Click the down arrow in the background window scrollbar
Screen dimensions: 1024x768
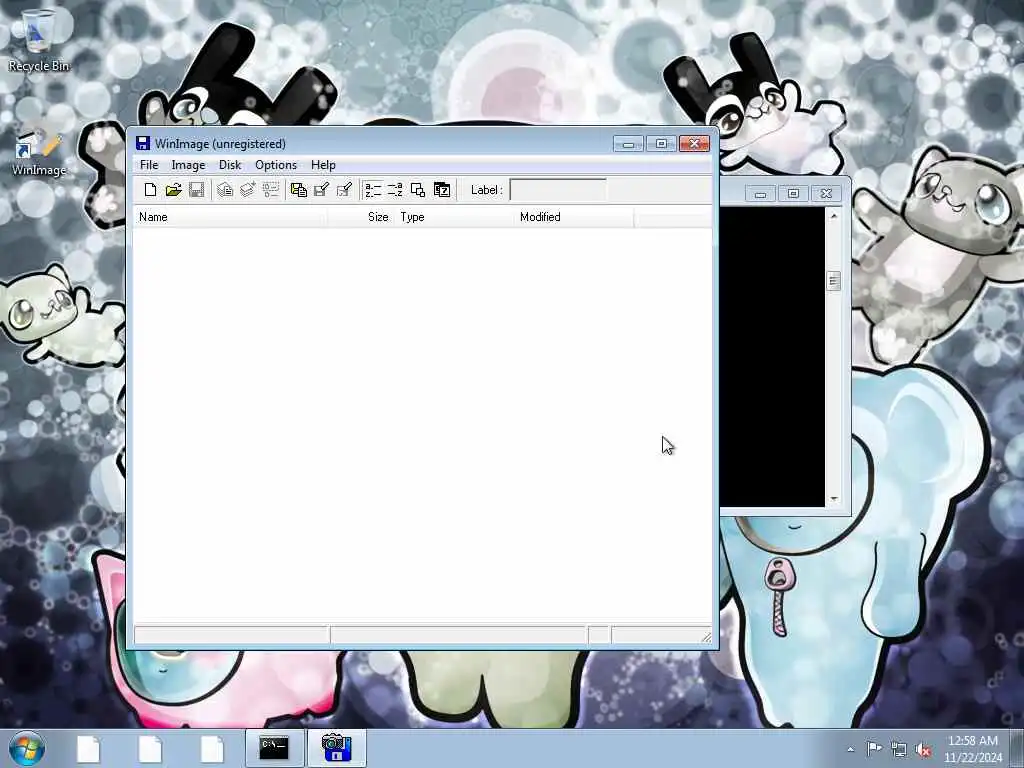click(x=834, y=499)
